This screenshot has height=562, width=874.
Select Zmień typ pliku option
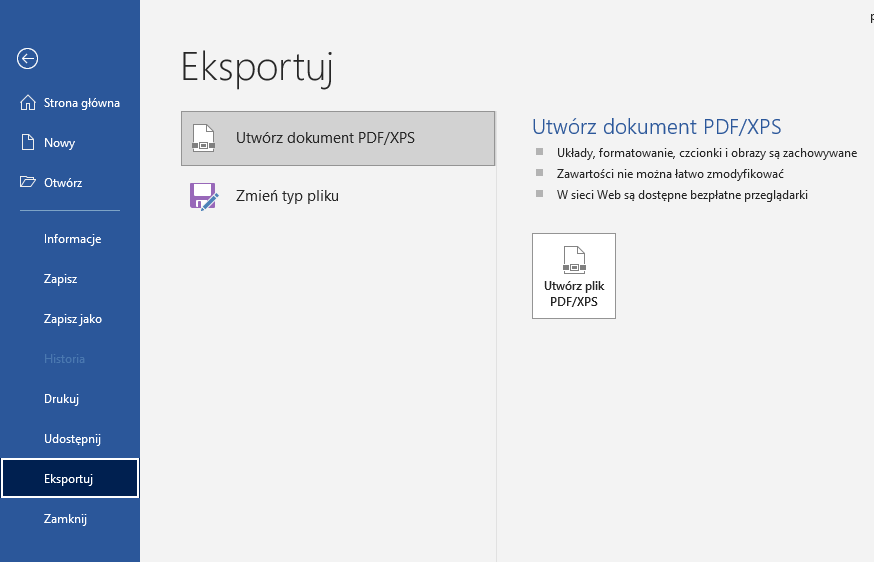click(x=338, y=196)
